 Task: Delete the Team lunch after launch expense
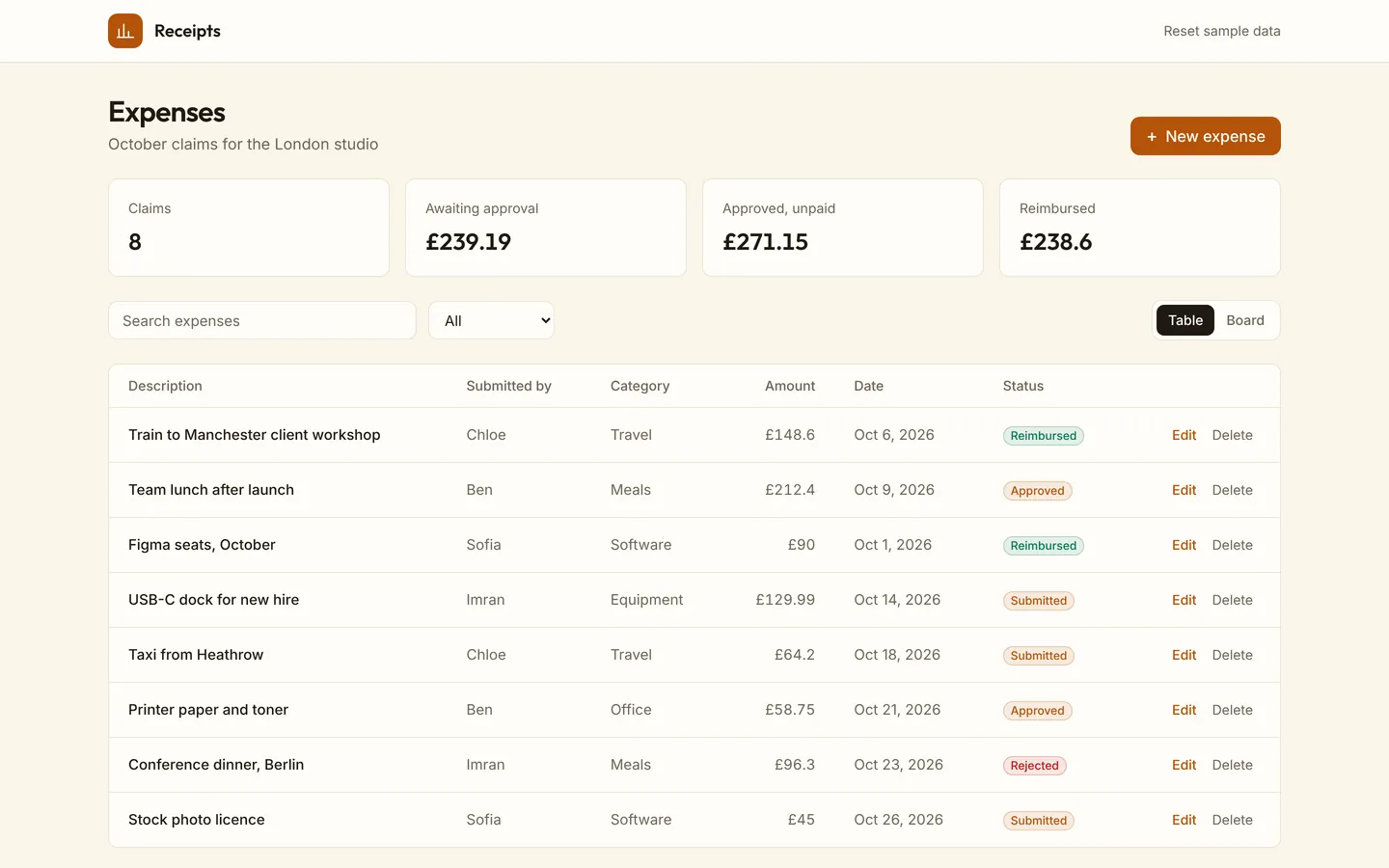click(x=1232, y=490)
